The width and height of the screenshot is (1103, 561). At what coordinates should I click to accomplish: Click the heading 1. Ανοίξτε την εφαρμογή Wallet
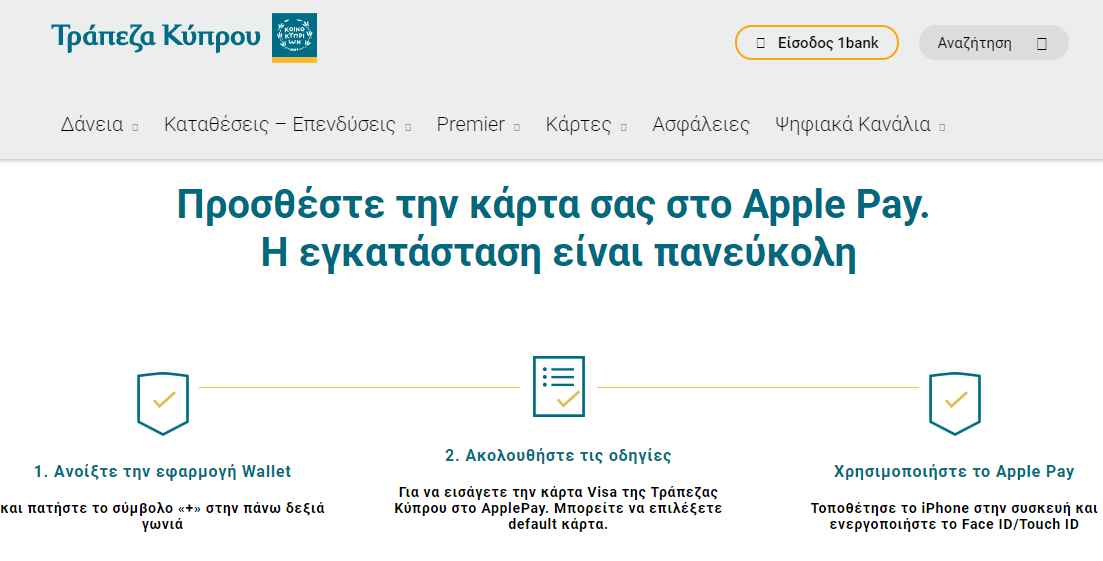pyautogui.click(x=162, y=471)
